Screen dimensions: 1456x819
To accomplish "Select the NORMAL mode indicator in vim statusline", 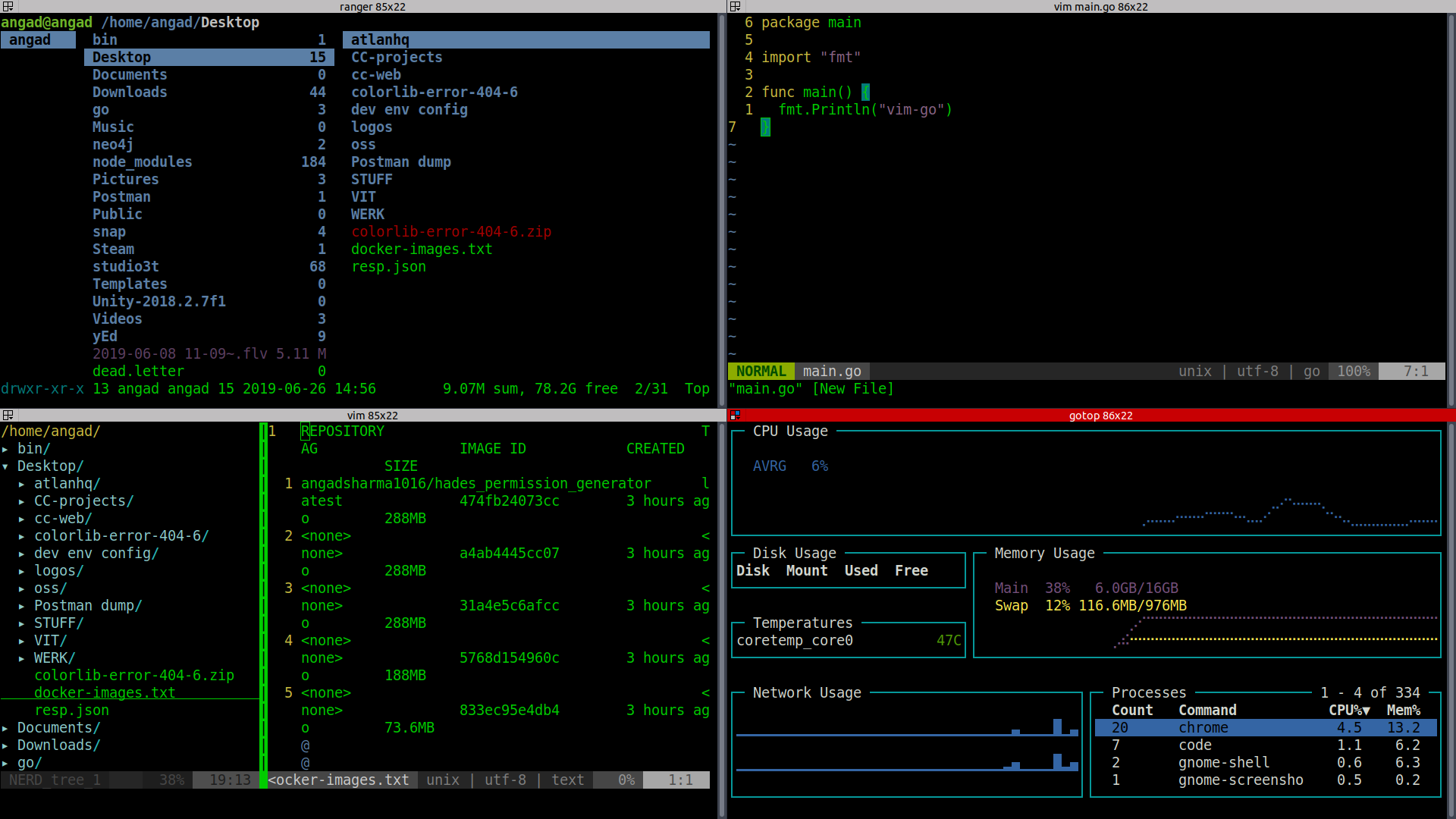I will click(x=761, y=371).
